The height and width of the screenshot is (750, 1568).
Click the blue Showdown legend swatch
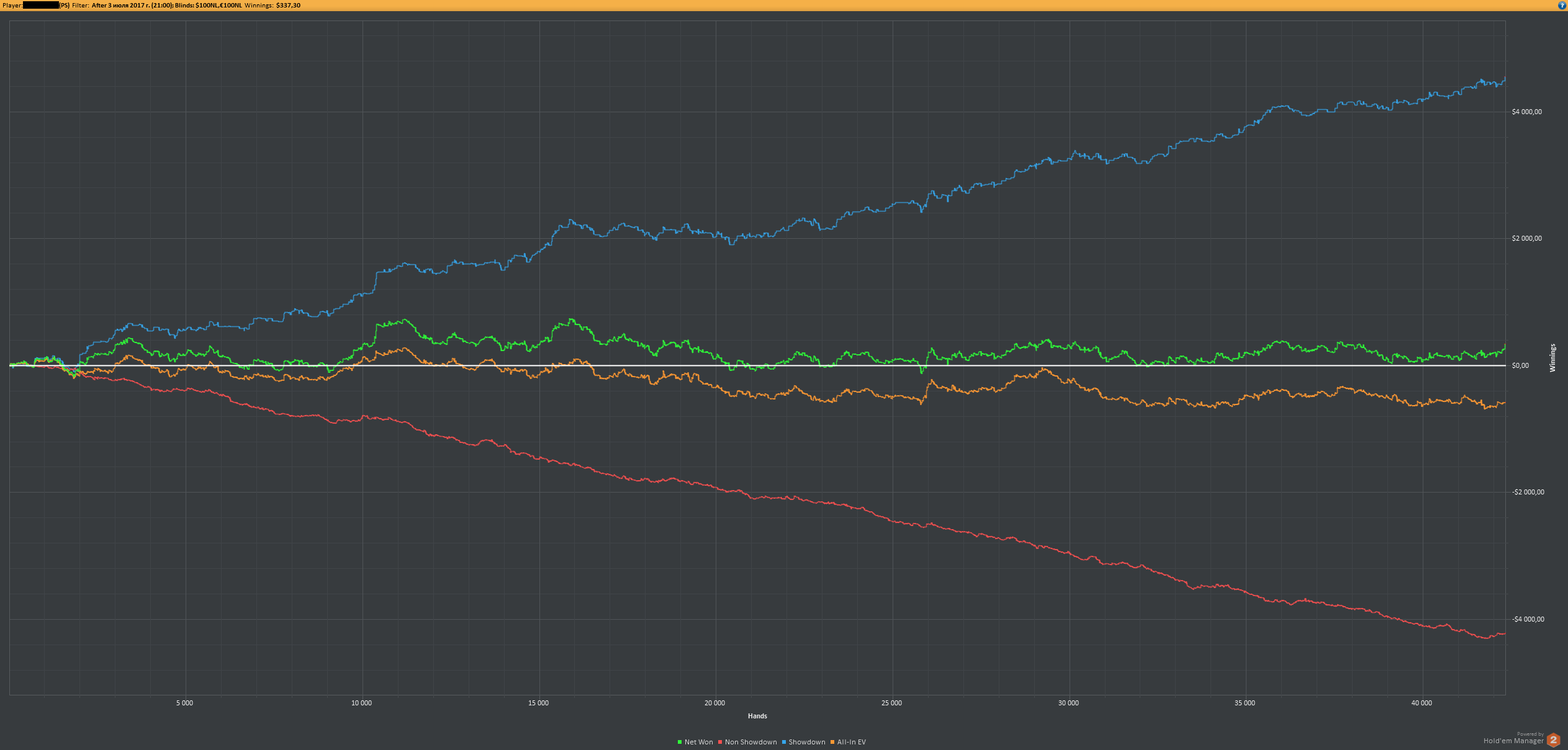(784, 742)
